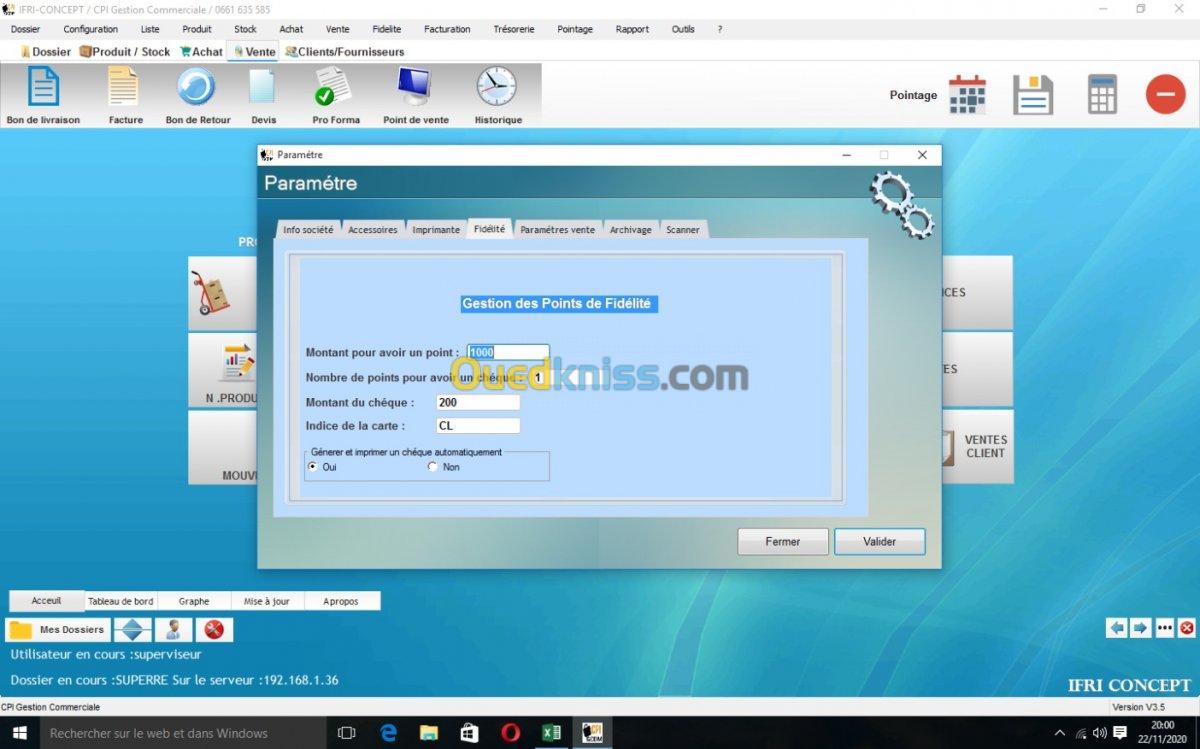Open the Pro Forma icon
1200x749 pixels.
[x=334, y=88]
